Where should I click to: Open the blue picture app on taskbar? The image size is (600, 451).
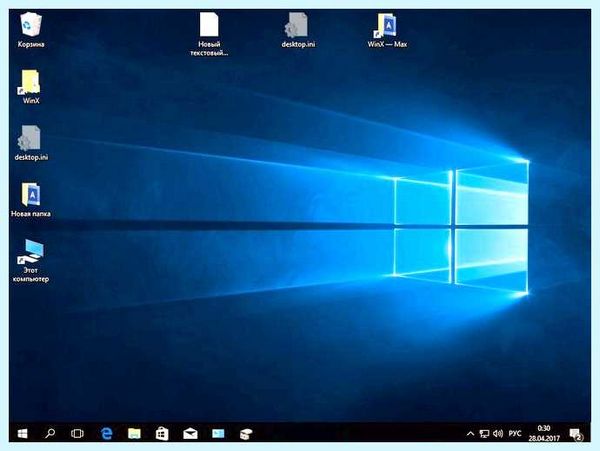coord(218,433)
